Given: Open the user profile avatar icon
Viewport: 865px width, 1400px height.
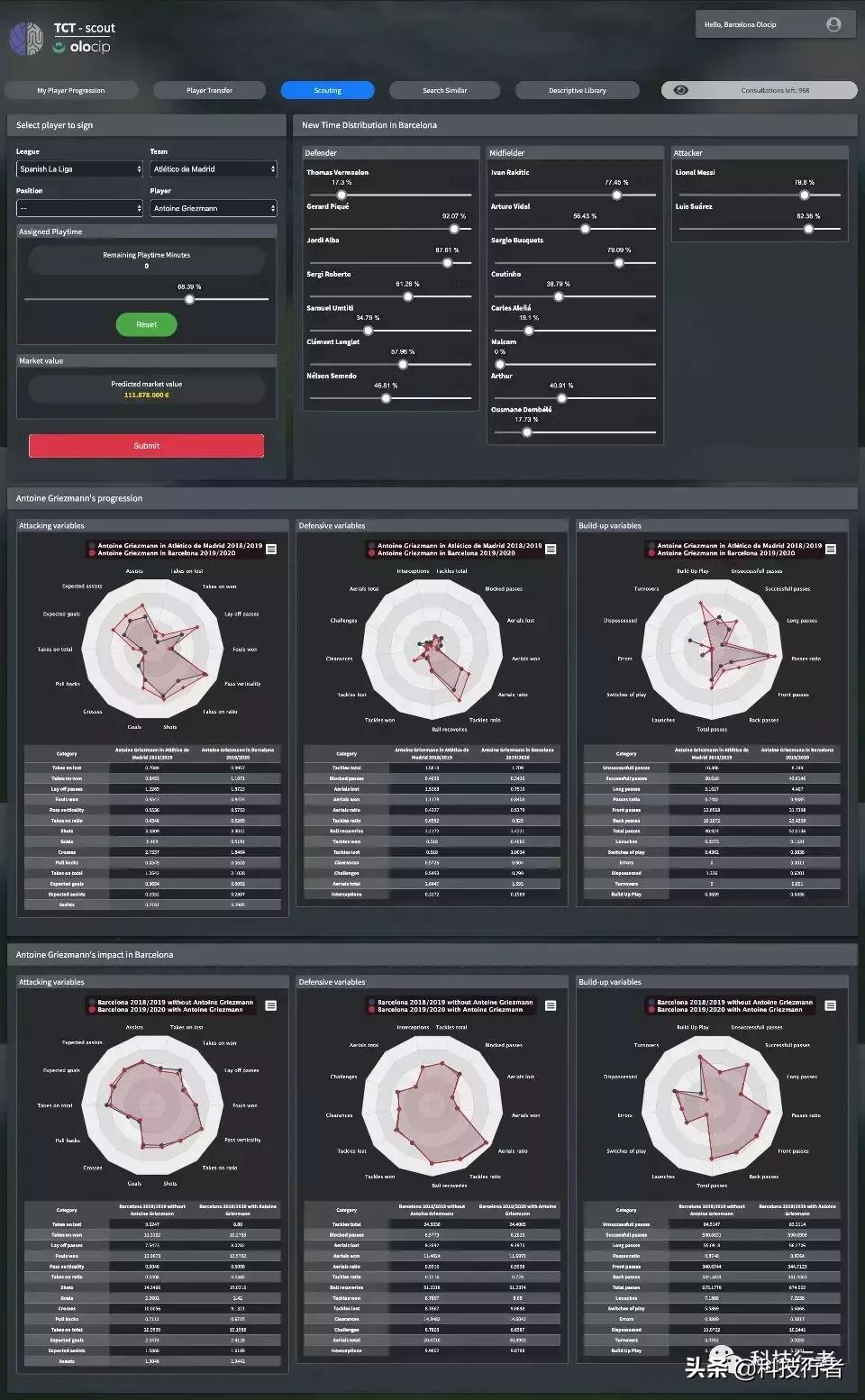Looking at the screenshot, I should point(833,24).
